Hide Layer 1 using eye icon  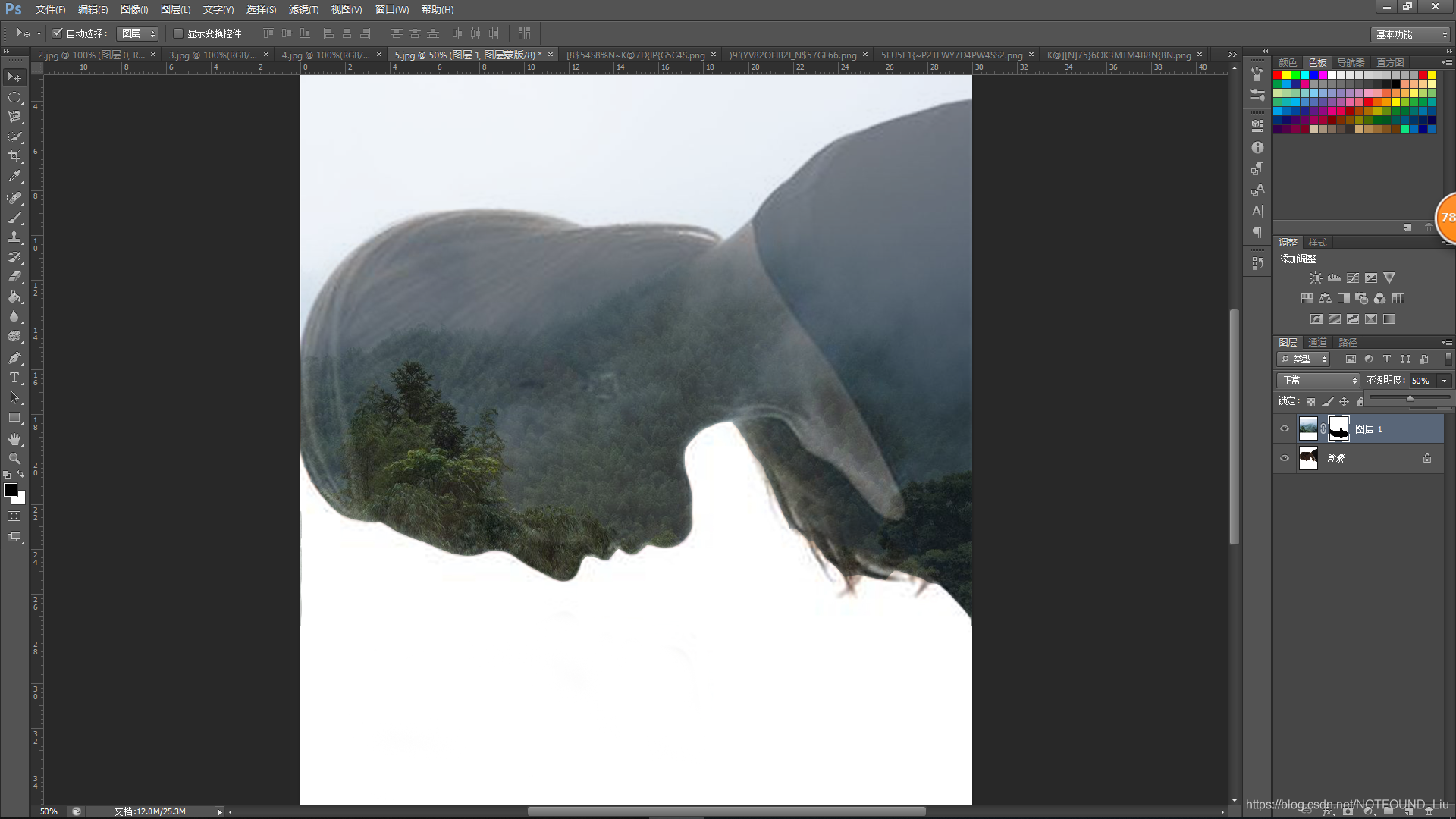(x=1285, y=429)
